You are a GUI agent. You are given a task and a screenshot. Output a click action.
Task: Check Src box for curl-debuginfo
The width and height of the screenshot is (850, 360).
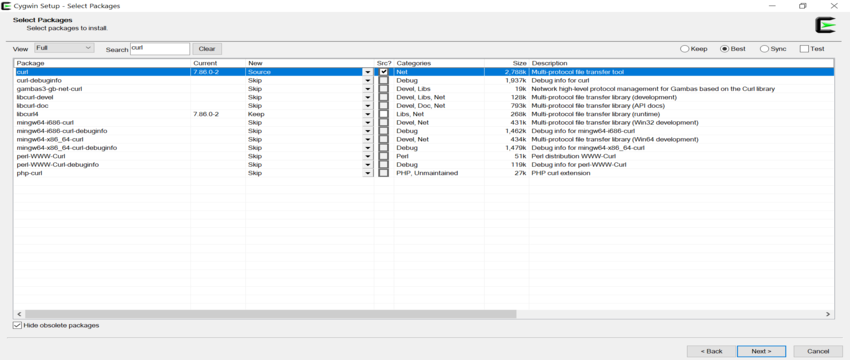tap(384, 80)
